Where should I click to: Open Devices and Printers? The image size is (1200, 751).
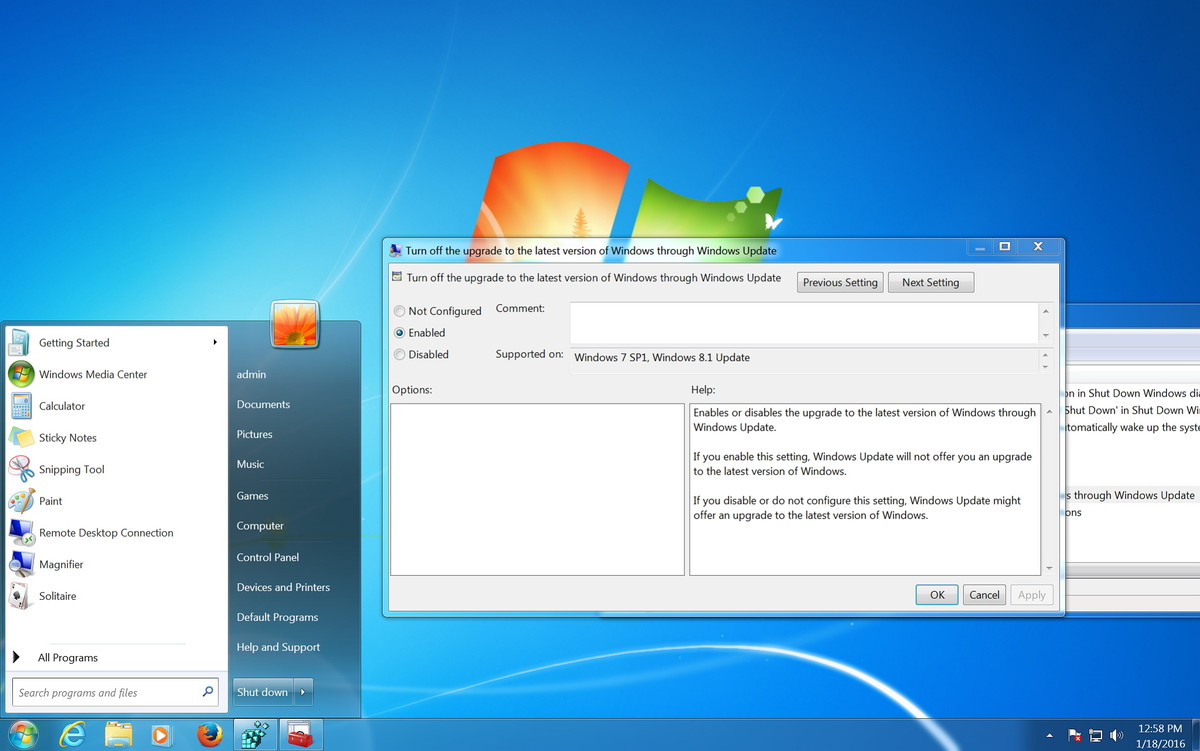click(x=283, y=587)
